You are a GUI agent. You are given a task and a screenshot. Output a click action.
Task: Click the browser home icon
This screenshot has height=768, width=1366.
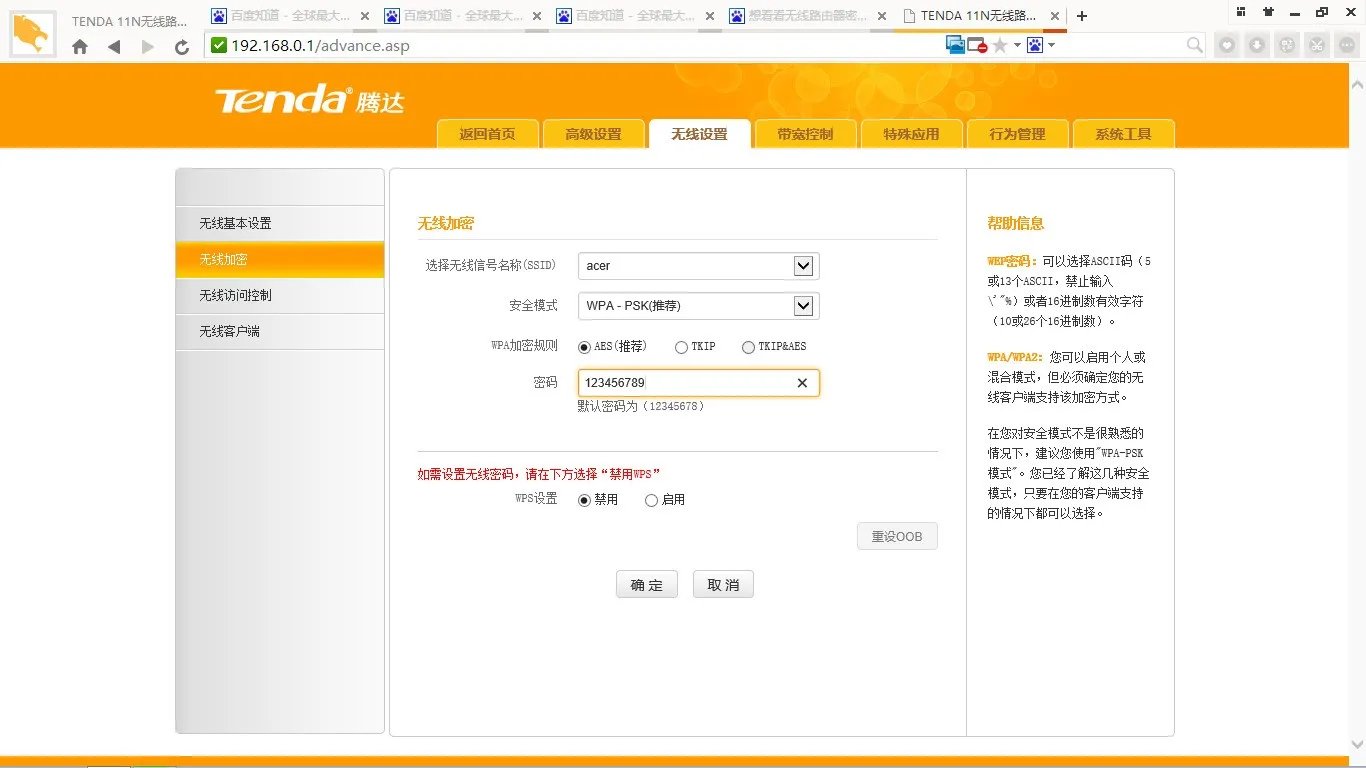click(80, 47)
